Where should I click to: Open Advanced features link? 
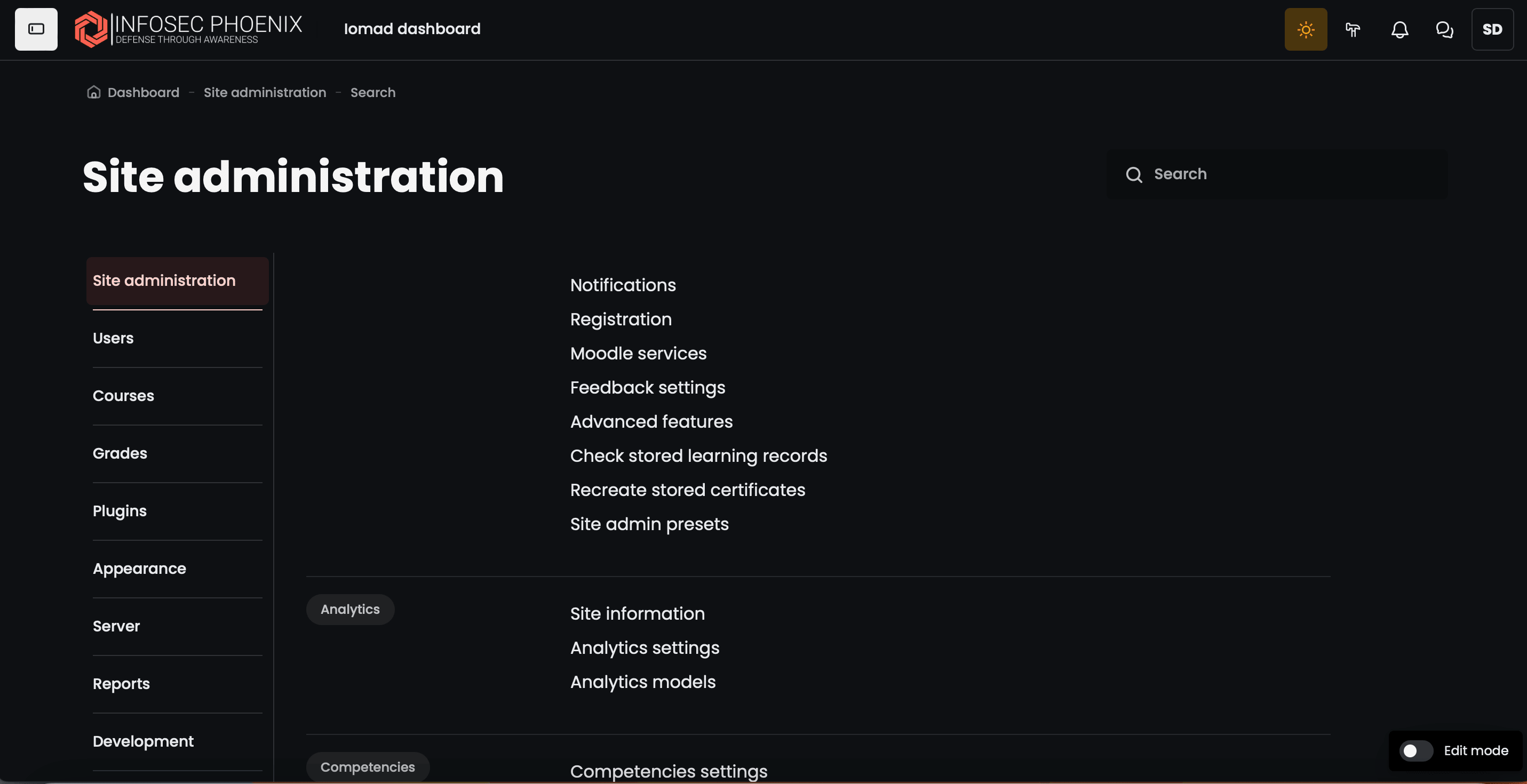[651, 421]
